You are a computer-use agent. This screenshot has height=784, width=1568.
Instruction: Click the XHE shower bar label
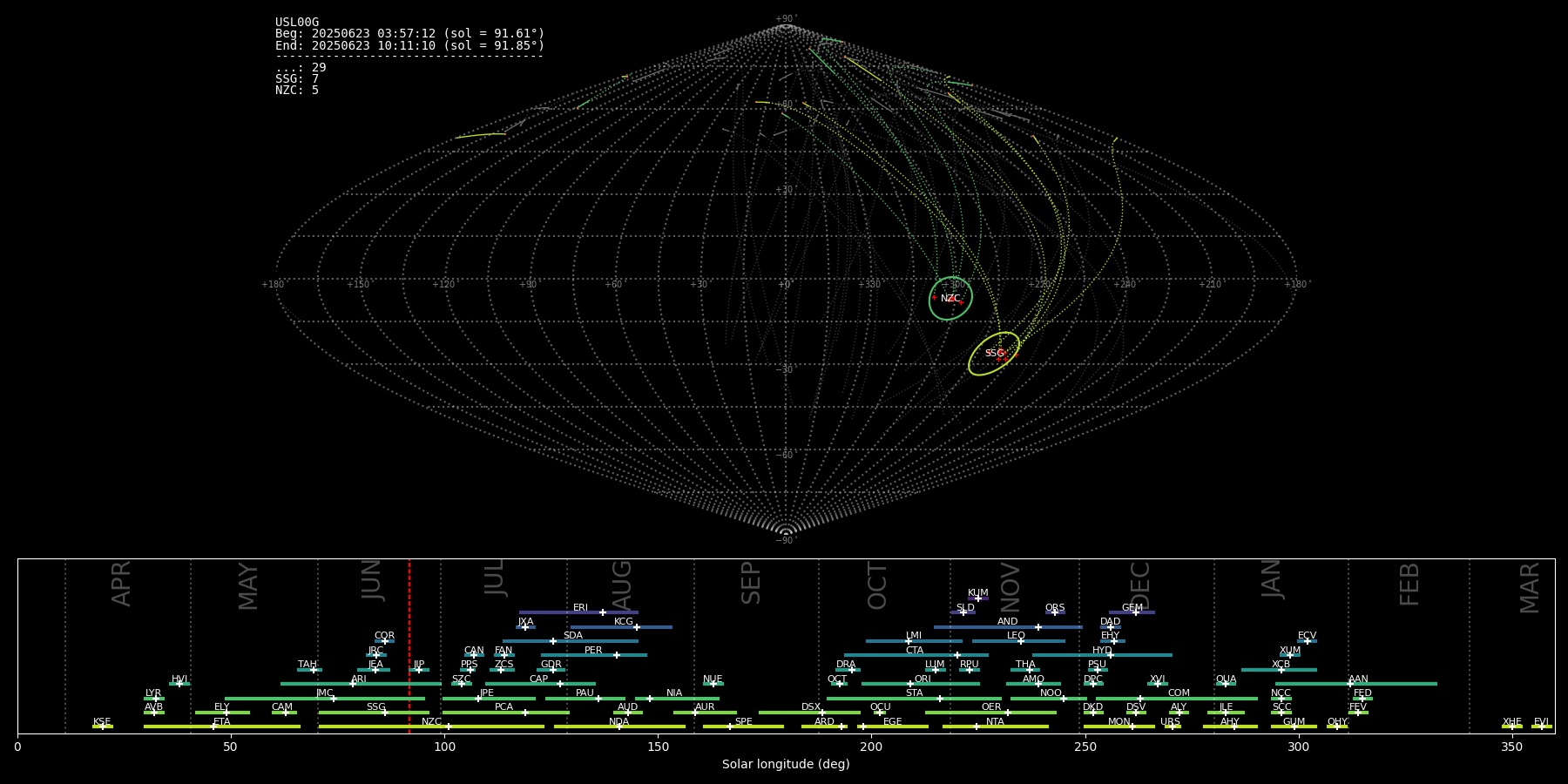[x=1512, y=722]
